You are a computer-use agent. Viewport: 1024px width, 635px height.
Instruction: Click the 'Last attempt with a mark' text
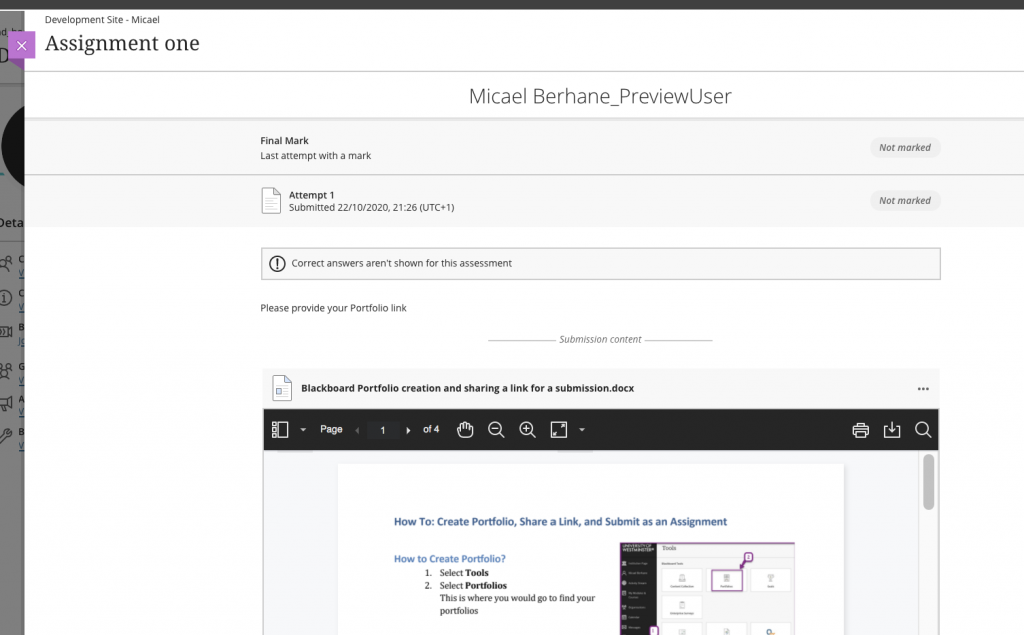pyautogui.click(x=315, y=155)
